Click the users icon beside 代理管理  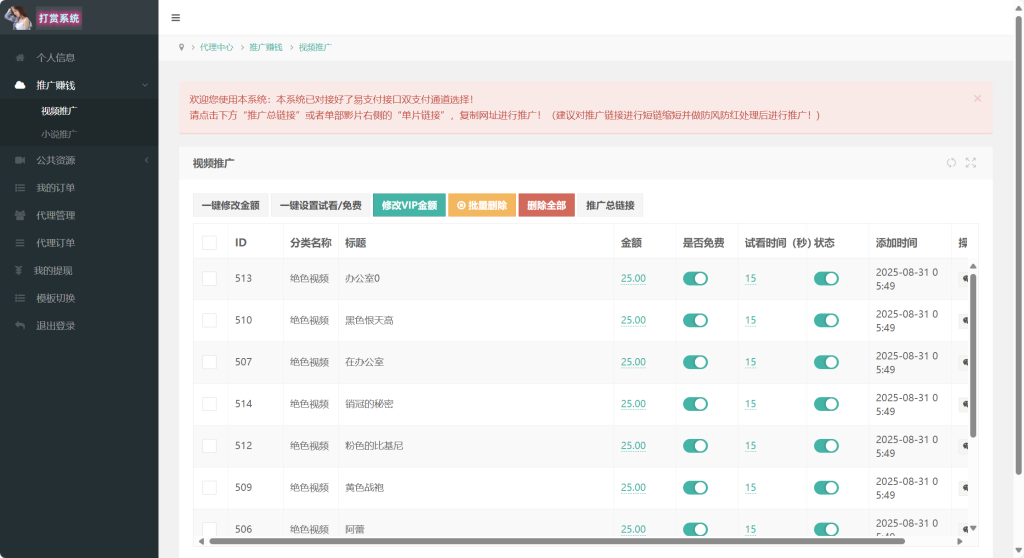[20, 215]
